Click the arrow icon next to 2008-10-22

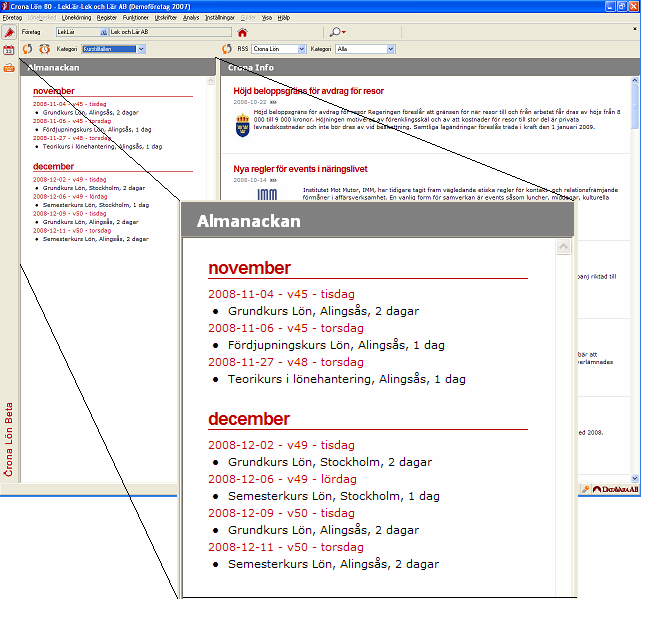273,102
